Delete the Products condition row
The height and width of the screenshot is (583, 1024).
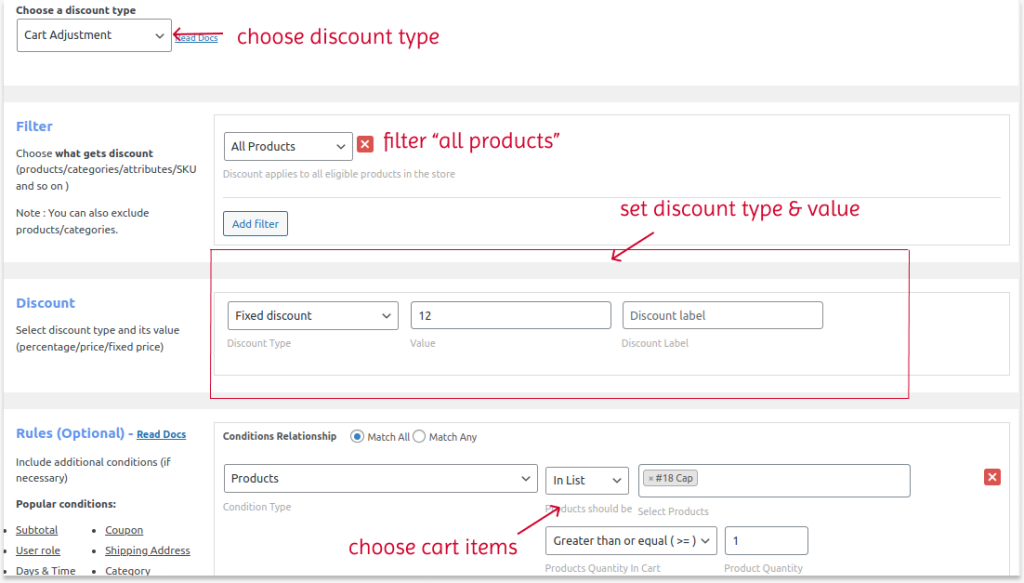tap(992, 477)
